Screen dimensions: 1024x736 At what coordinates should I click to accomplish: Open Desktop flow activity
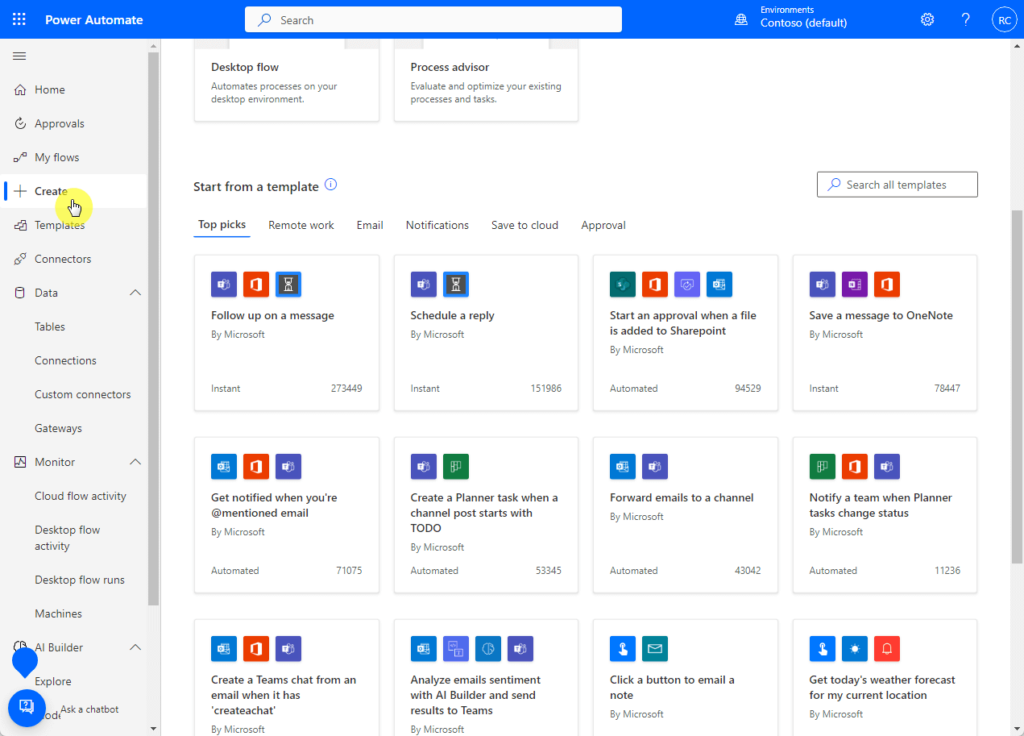pyautogui.click(x=67, y=538)
